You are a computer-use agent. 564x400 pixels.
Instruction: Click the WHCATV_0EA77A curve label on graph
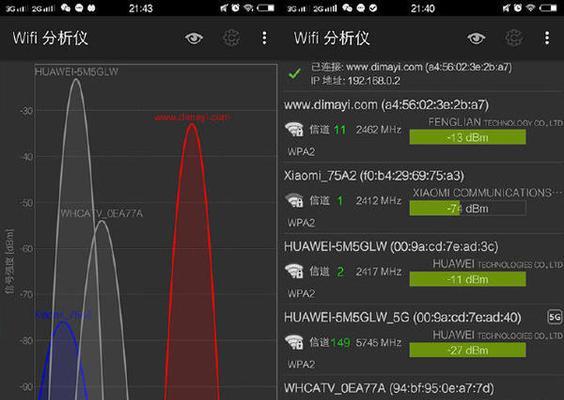[102, 213]
